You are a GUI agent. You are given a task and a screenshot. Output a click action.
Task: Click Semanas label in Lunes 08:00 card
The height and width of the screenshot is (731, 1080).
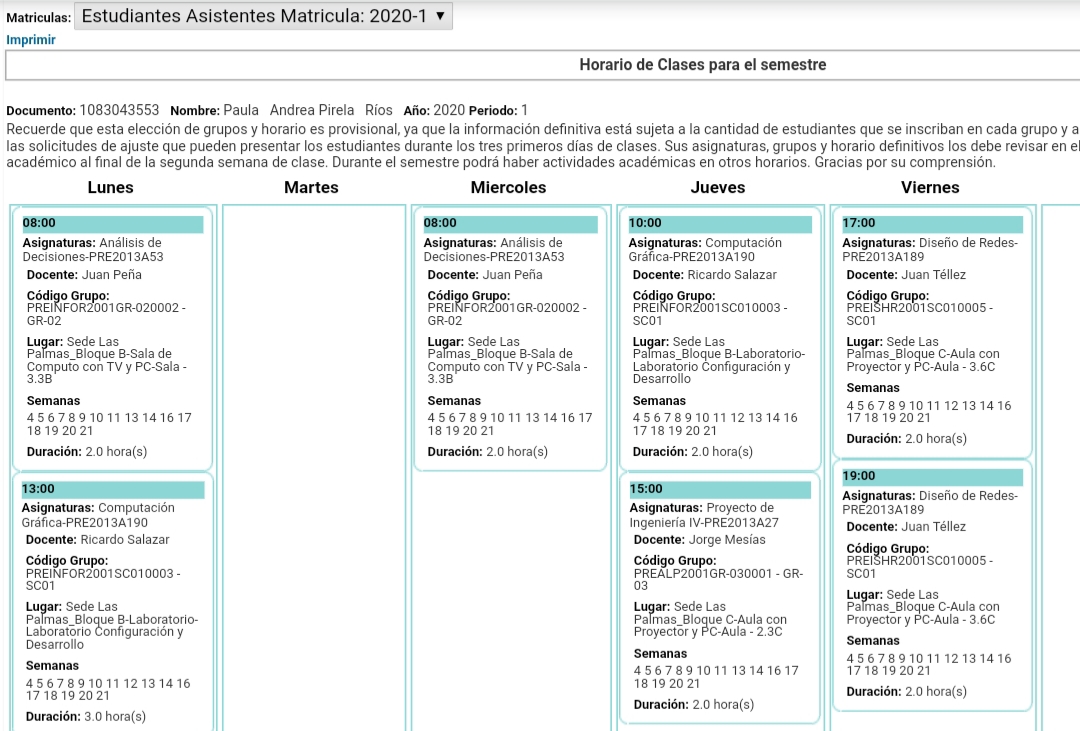click(x=54, y=401)
